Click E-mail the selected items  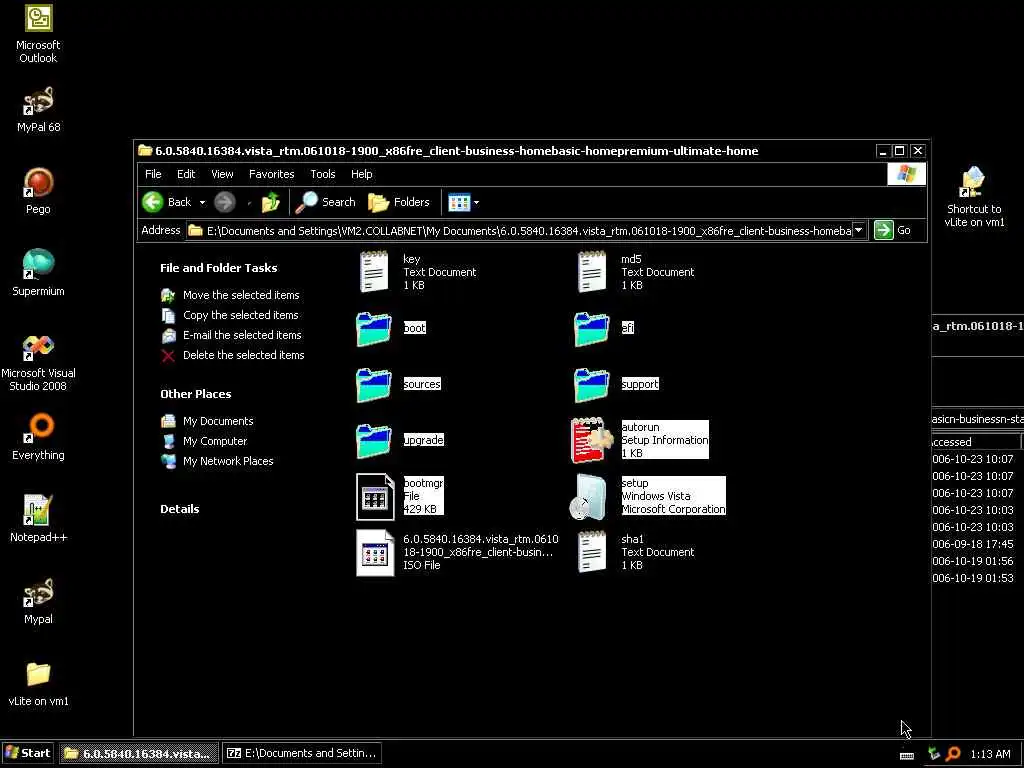[x=242, y=335]
